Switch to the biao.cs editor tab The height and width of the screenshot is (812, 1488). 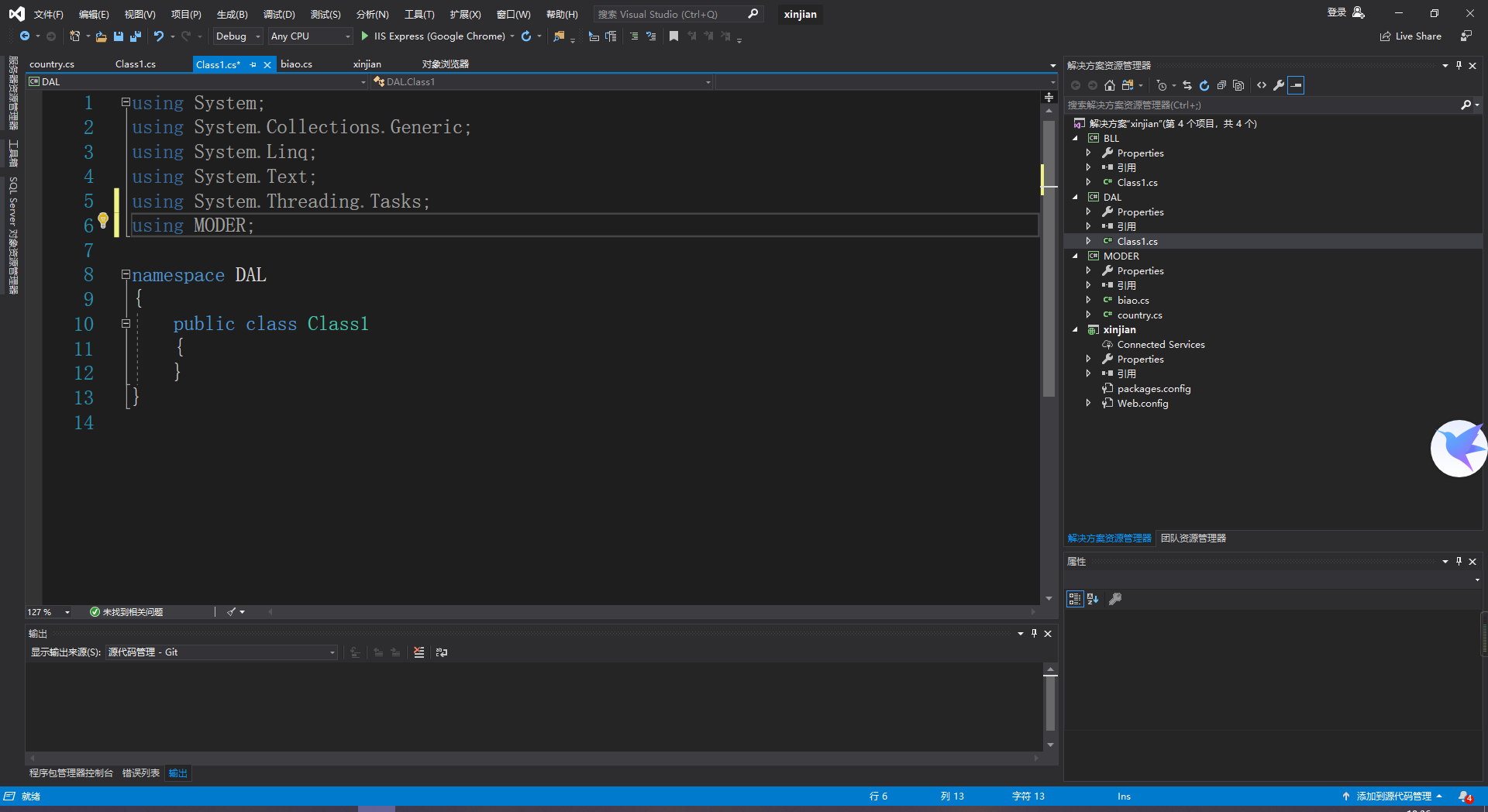[296, 64]
